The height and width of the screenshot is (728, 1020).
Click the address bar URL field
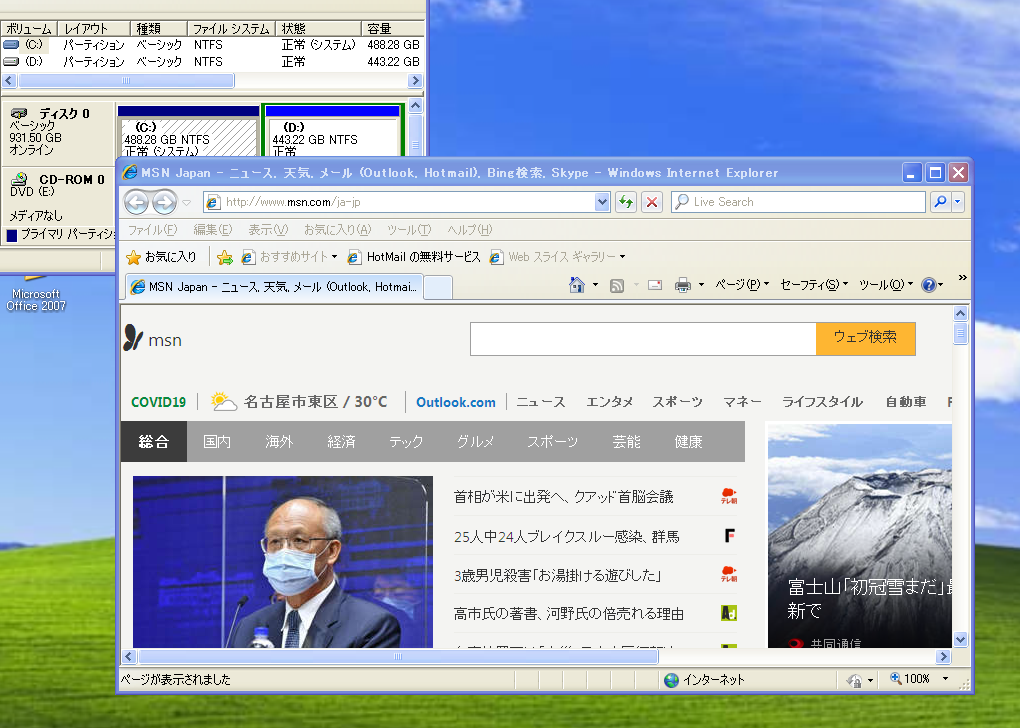pos(400,202)
